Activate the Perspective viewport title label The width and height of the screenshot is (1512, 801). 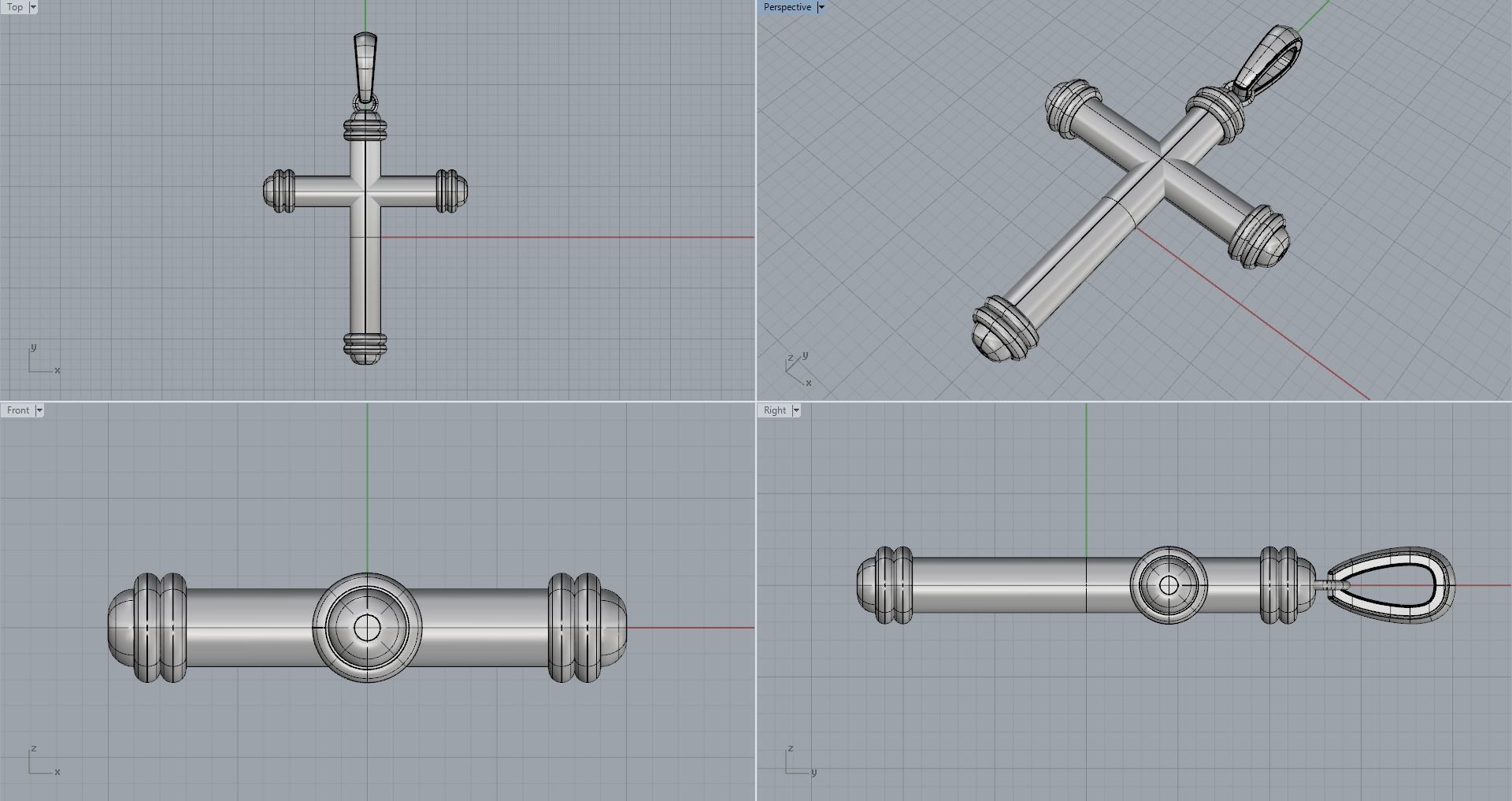(787, 7)
